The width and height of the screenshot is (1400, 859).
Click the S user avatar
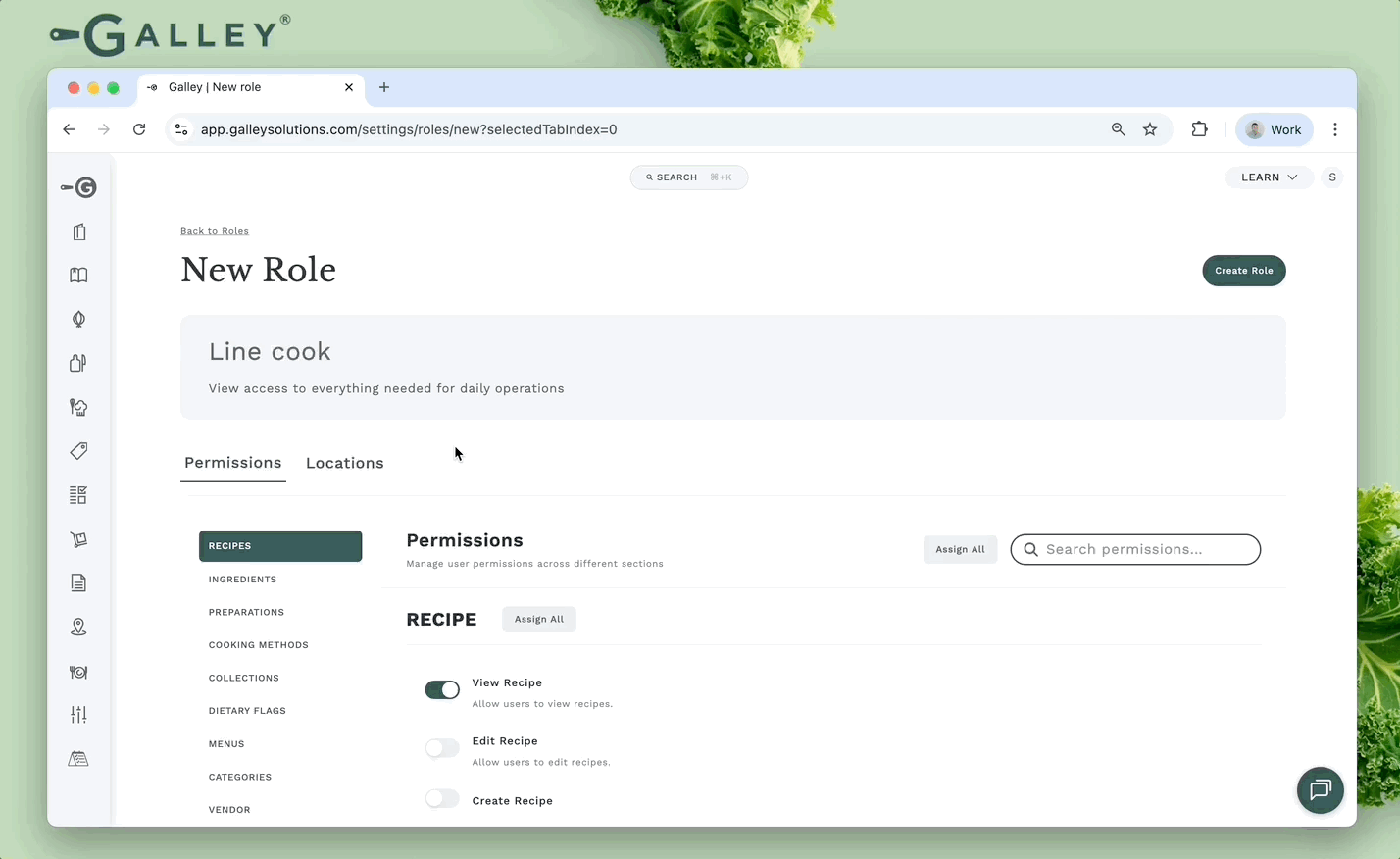[x=1331, y=177]
